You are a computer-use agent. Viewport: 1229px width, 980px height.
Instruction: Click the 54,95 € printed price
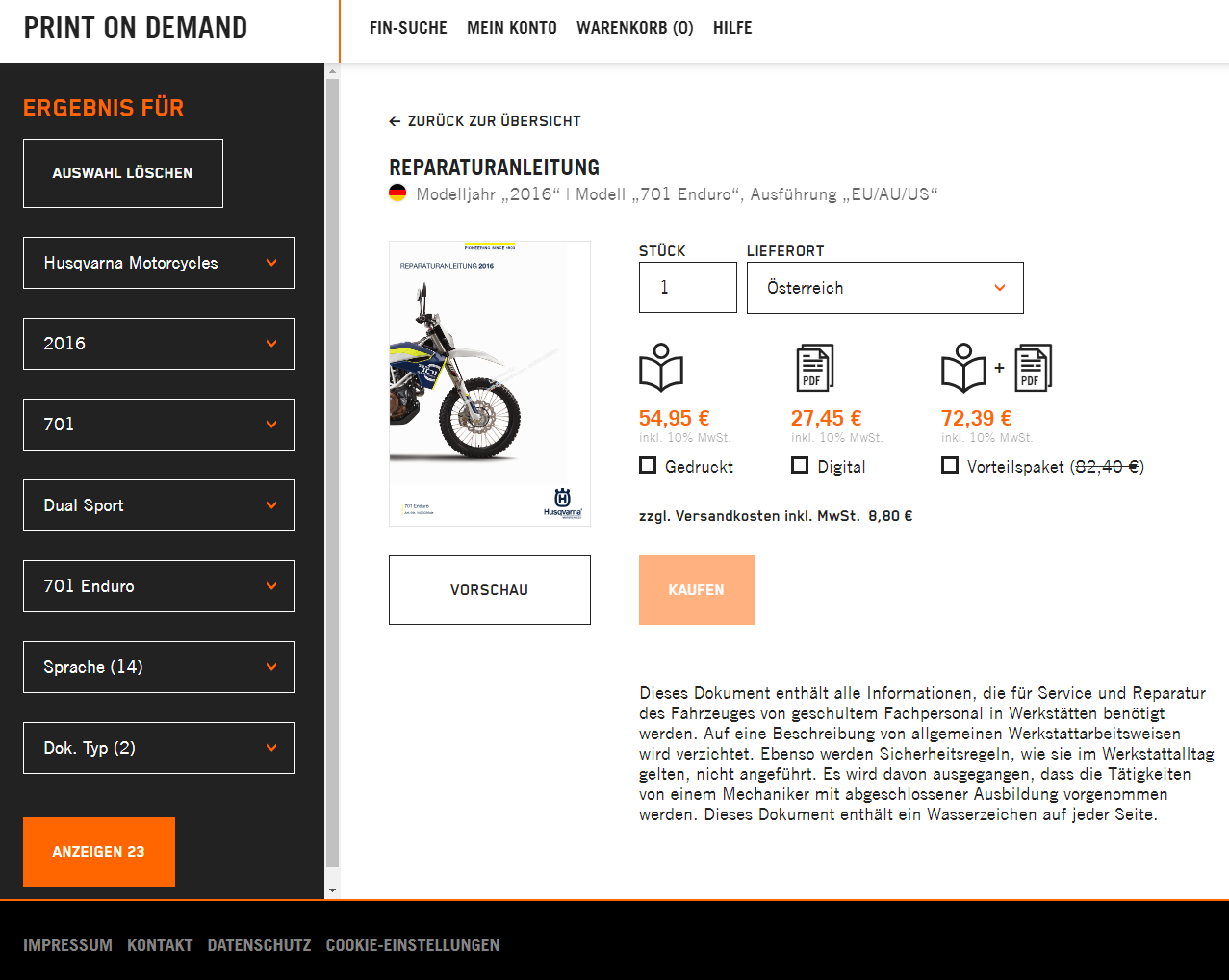(675, 418)
